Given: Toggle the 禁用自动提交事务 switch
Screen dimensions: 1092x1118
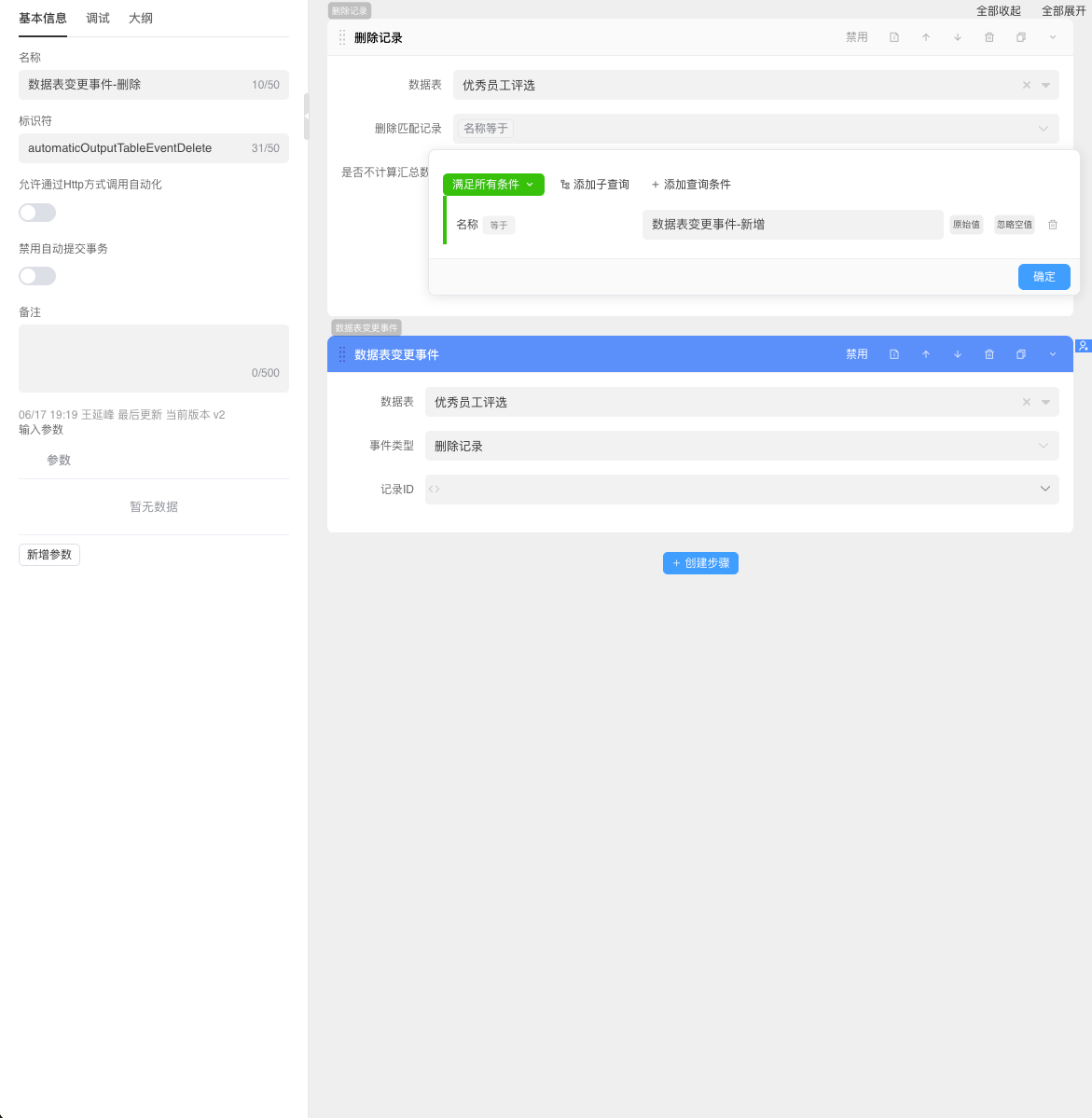Looking at the screenshot, I should [37, 276].
